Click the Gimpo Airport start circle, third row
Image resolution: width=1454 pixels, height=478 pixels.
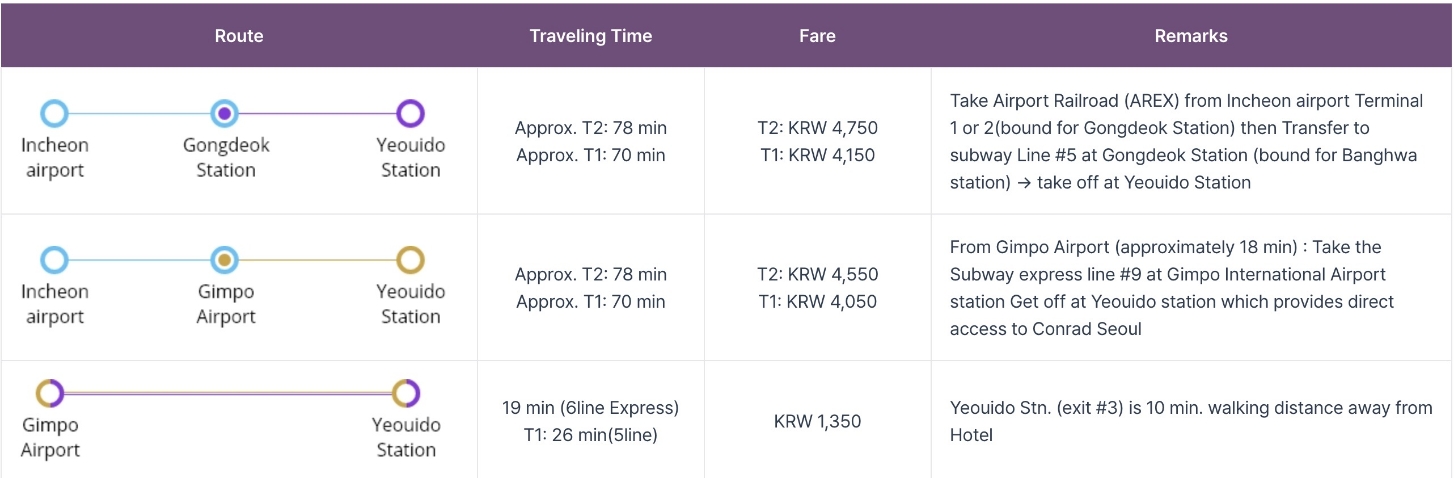(50, 393)
